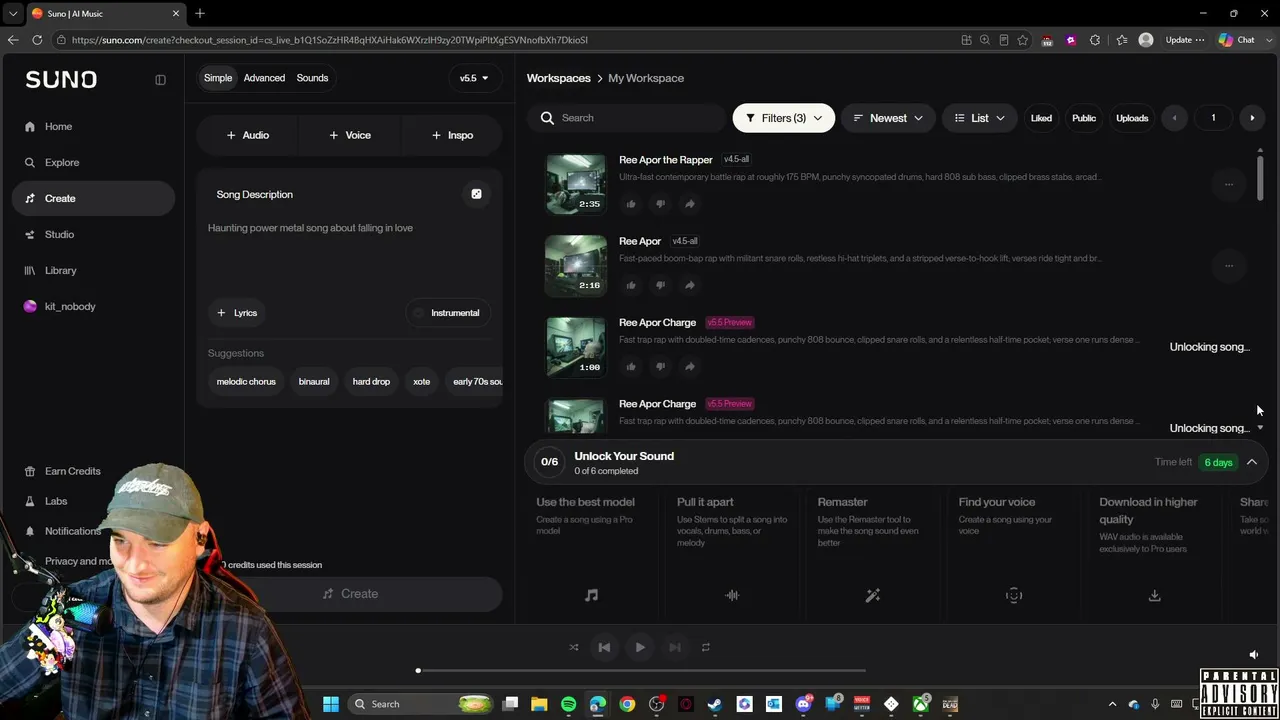Toggle the Uploads filter
This screenshot has height=720, width=1280.
point(1132,118)
